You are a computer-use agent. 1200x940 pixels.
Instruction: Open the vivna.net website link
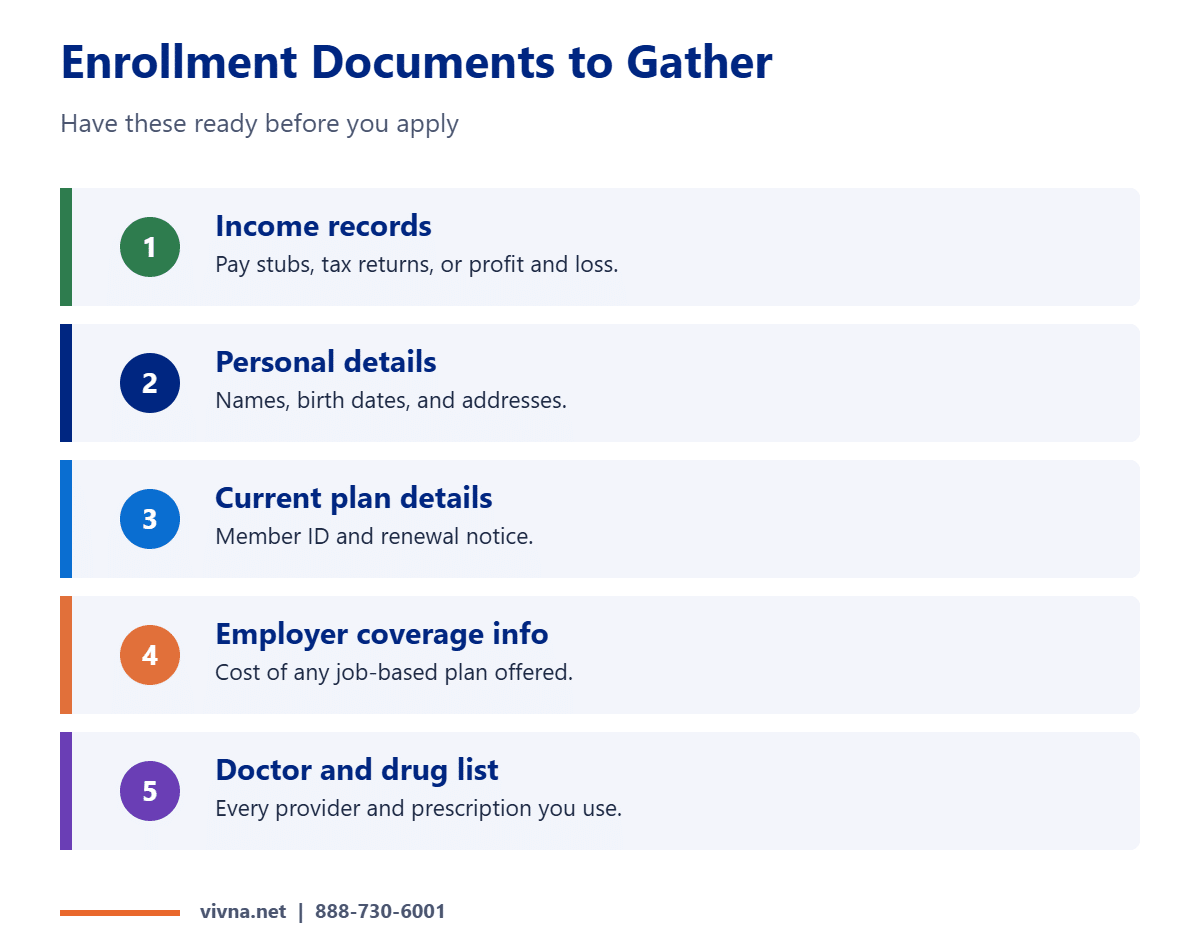coord(243,912)
